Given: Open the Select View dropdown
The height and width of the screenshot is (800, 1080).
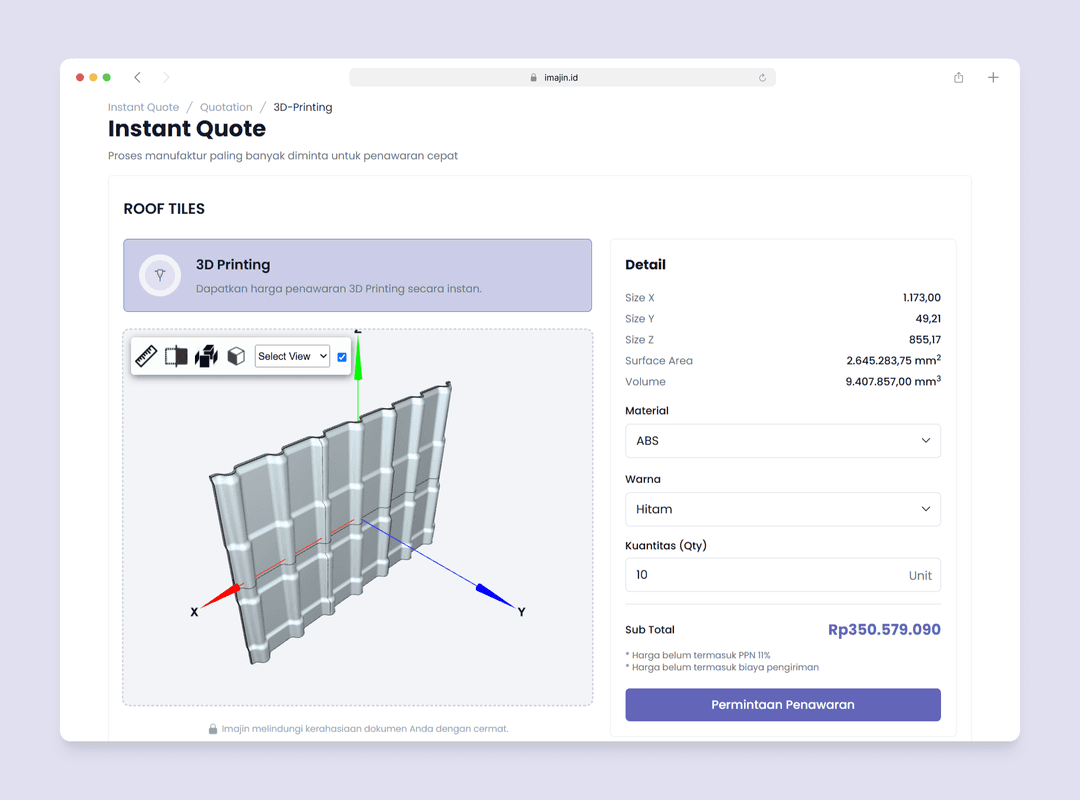Looking at the screenshot, I should pyautogui.click(x=292, y=356).
